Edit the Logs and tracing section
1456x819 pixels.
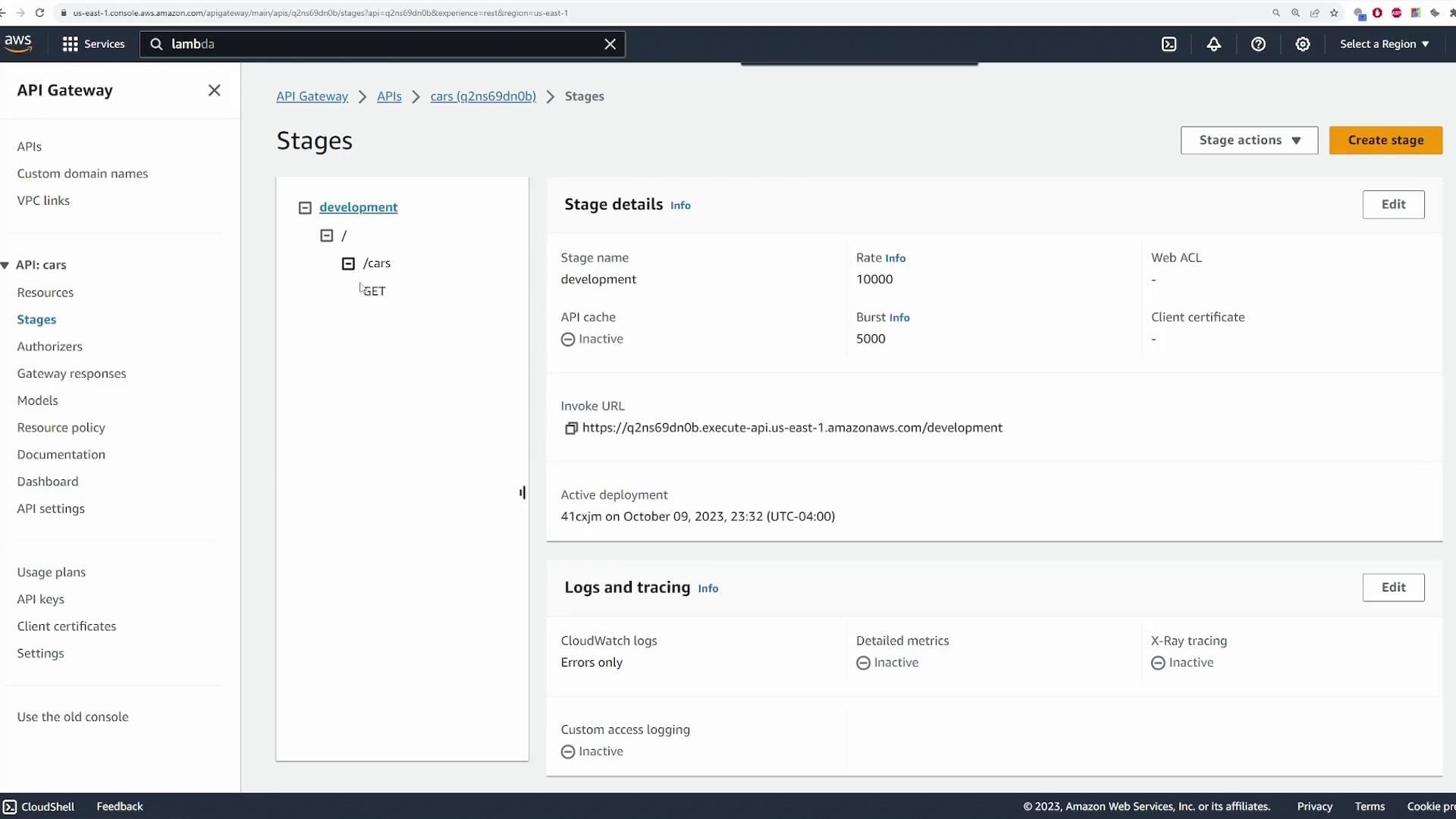click(1393, 588)
